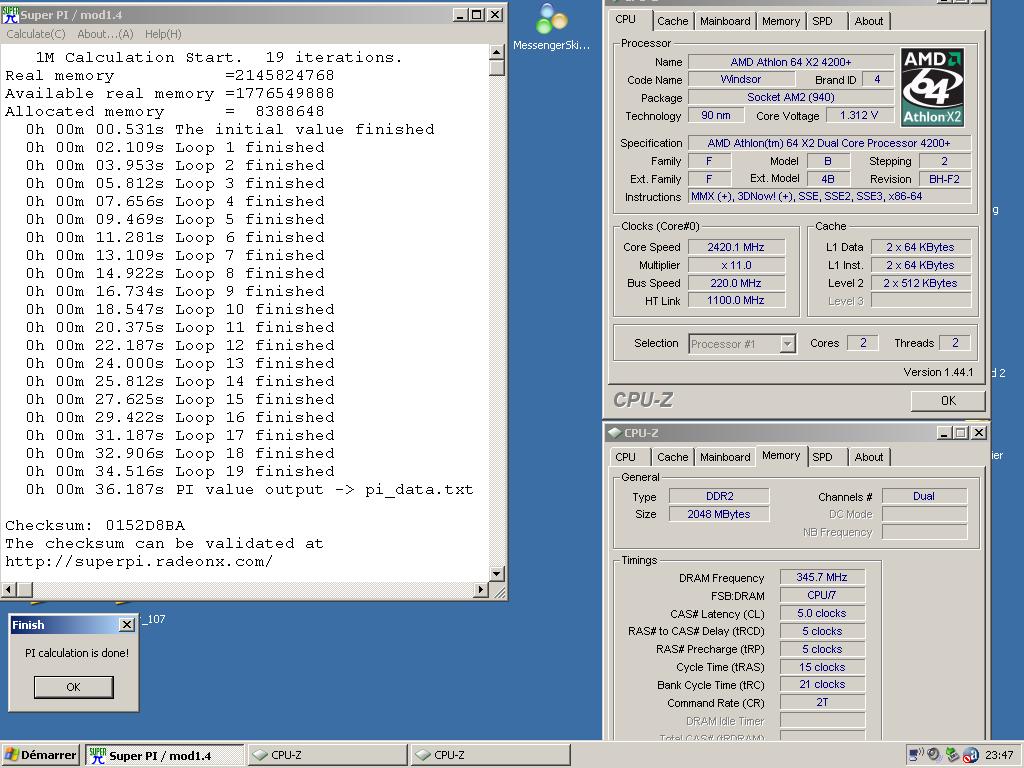Click the Super PI horizontal scrollbar left arrow
The height and width of the screenshot is (768, 1024).
(x=8, y=590)
